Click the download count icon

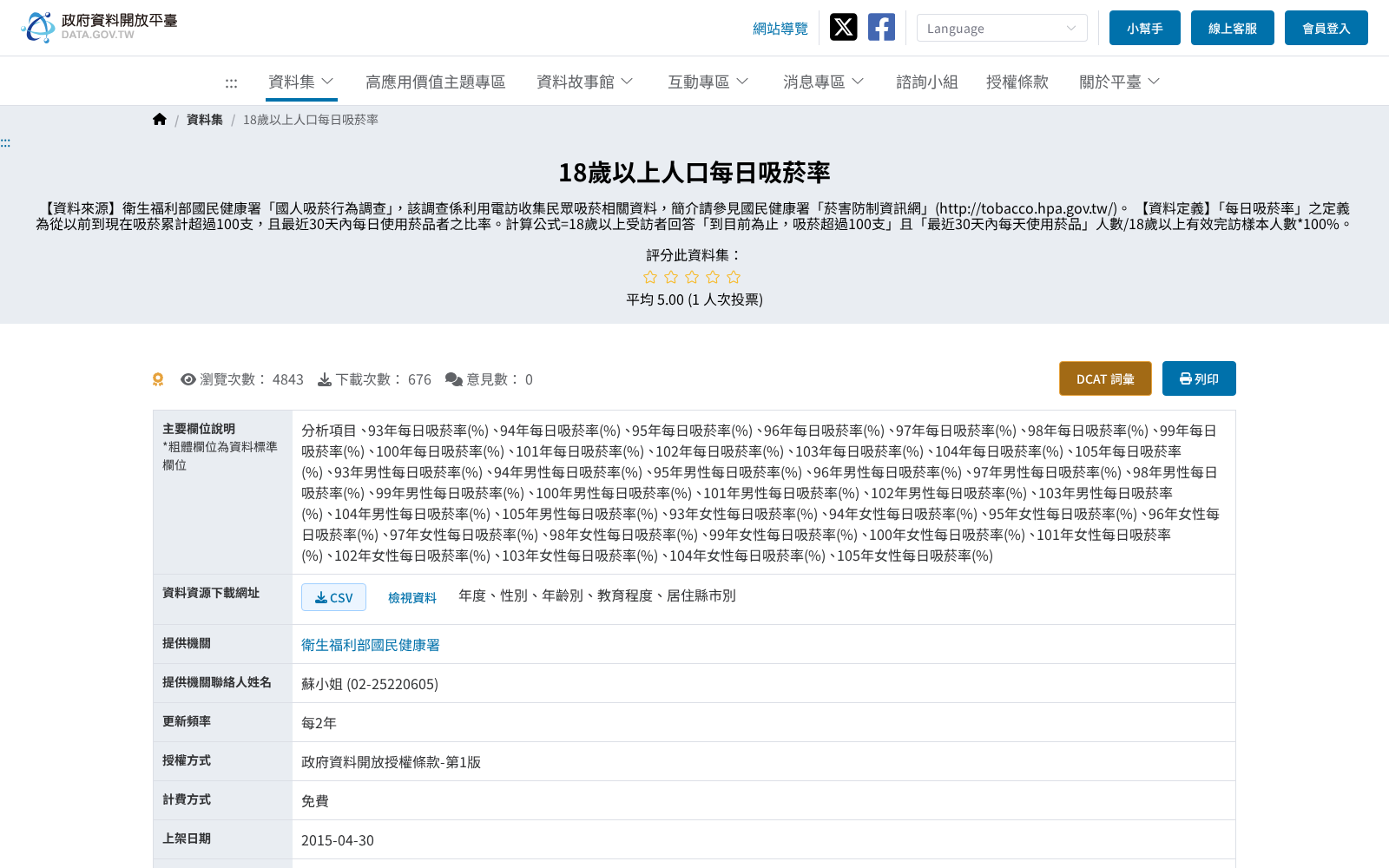point(325,379)
